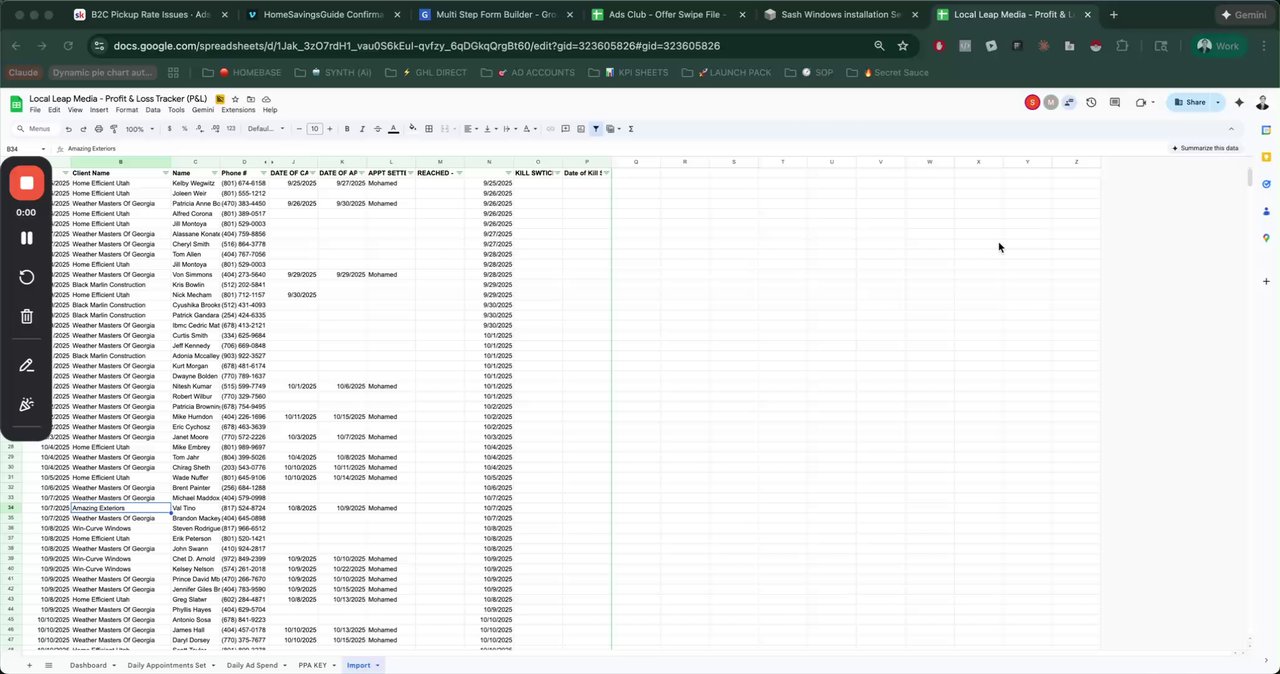Open version history clock icon
This screenshot has width=1280, height=674.
click(1091, 102)
